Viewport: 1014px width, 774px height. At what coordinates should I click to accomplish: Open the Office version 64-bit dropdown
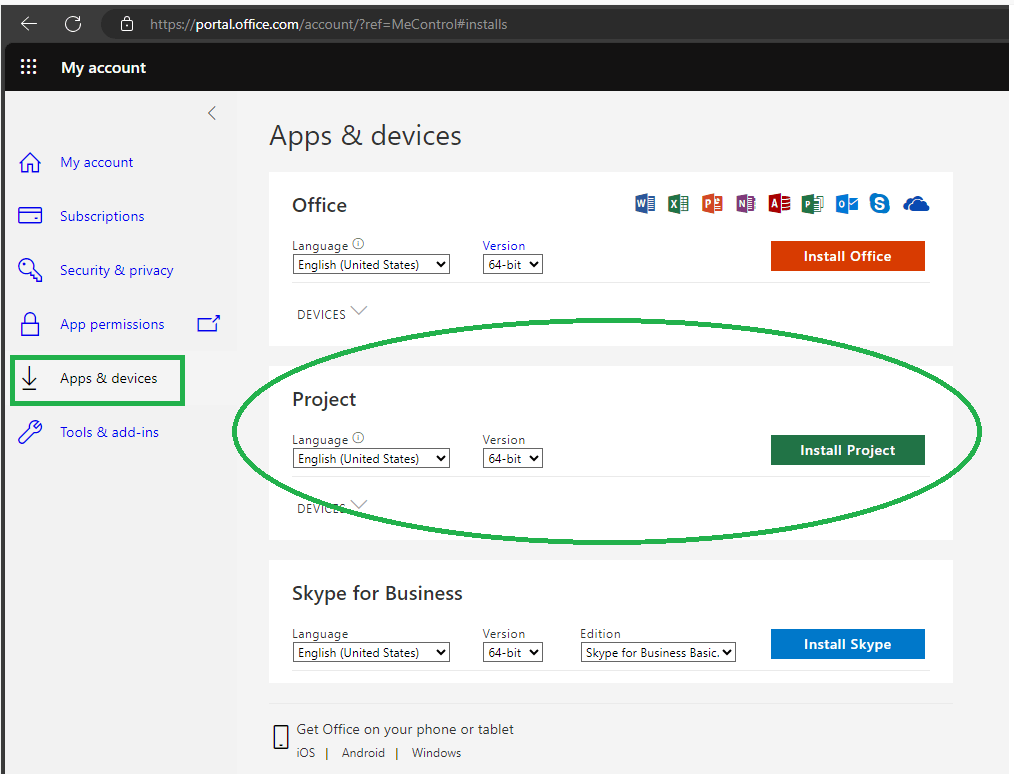513,264
